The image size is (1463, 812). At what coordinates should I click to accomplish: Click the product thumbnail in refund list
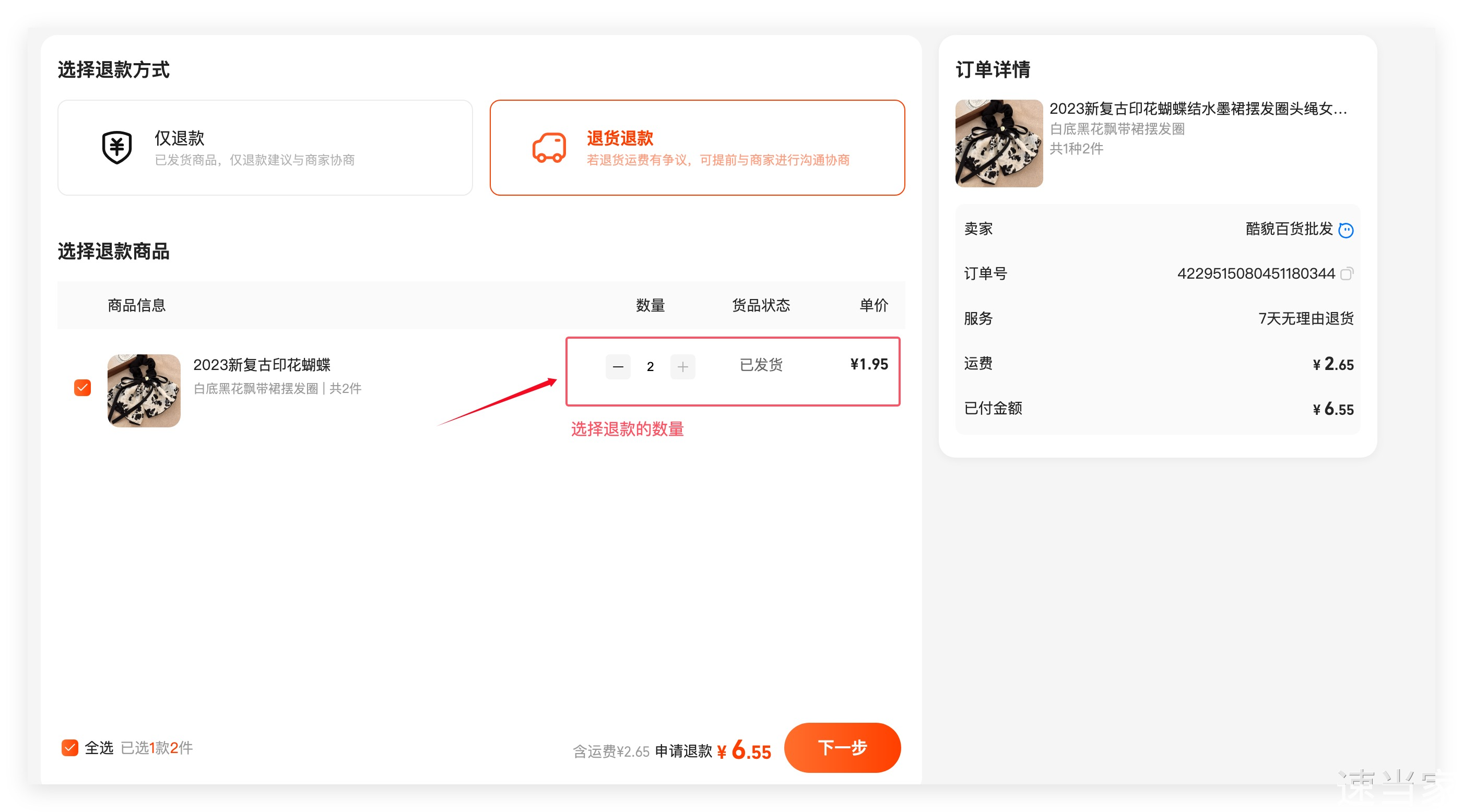[144, 391]
